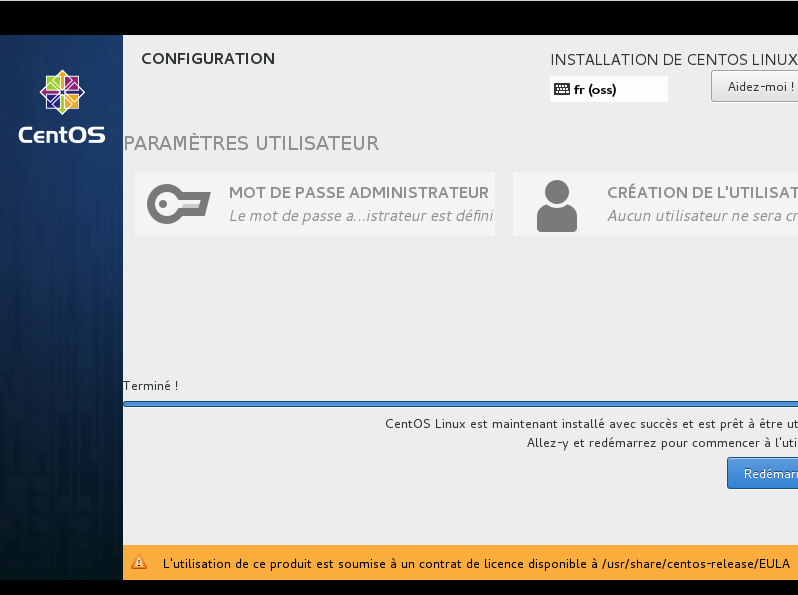Click the Redémarrer button

pyautogui.click(x=765, y=474)
